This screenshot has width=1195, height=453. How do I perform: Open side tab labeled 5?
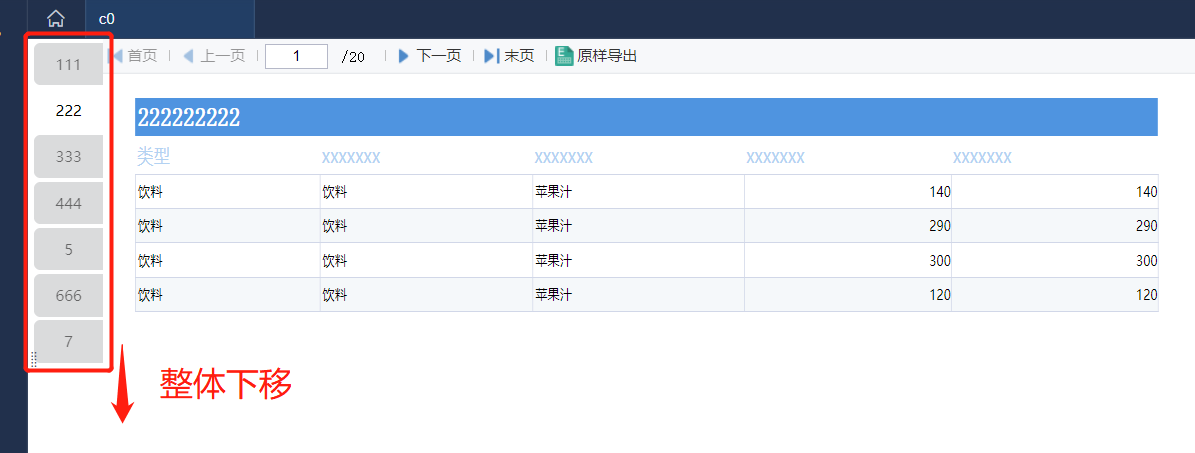point(69,249)
